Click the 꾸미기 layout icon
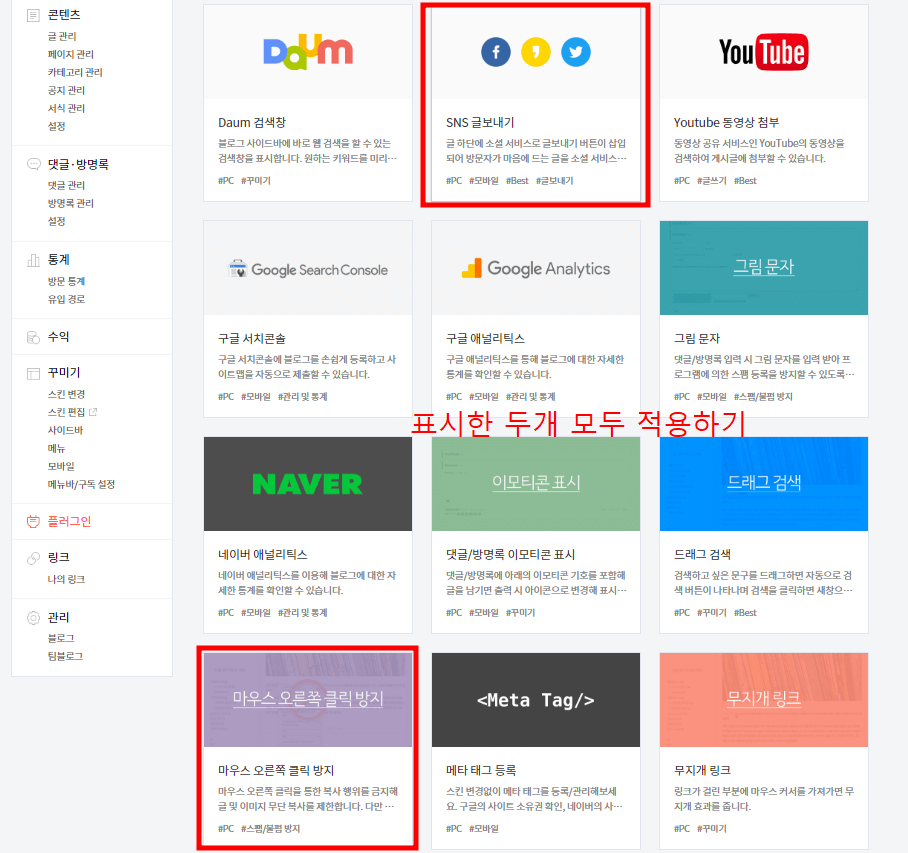The image size is (908, 853). tap(34, 373)
